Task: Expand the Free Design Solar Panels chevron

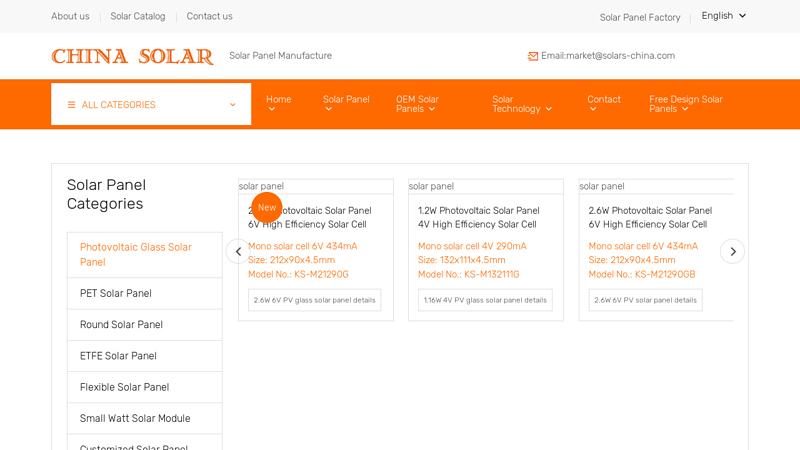Action: [685, 109]
